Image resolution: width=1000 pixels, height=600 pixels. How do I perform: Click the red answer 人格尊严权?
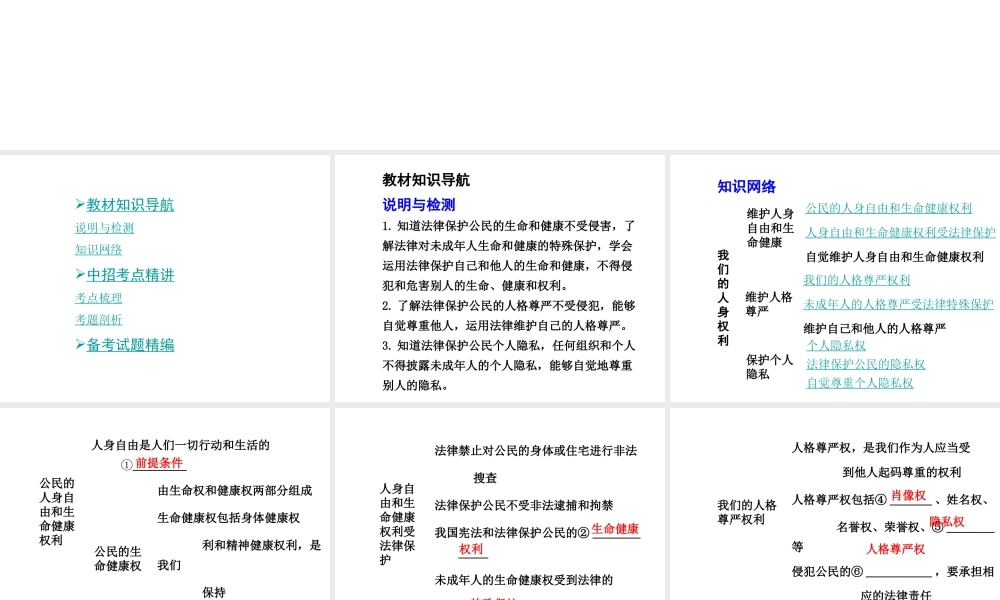pos(895,548)
